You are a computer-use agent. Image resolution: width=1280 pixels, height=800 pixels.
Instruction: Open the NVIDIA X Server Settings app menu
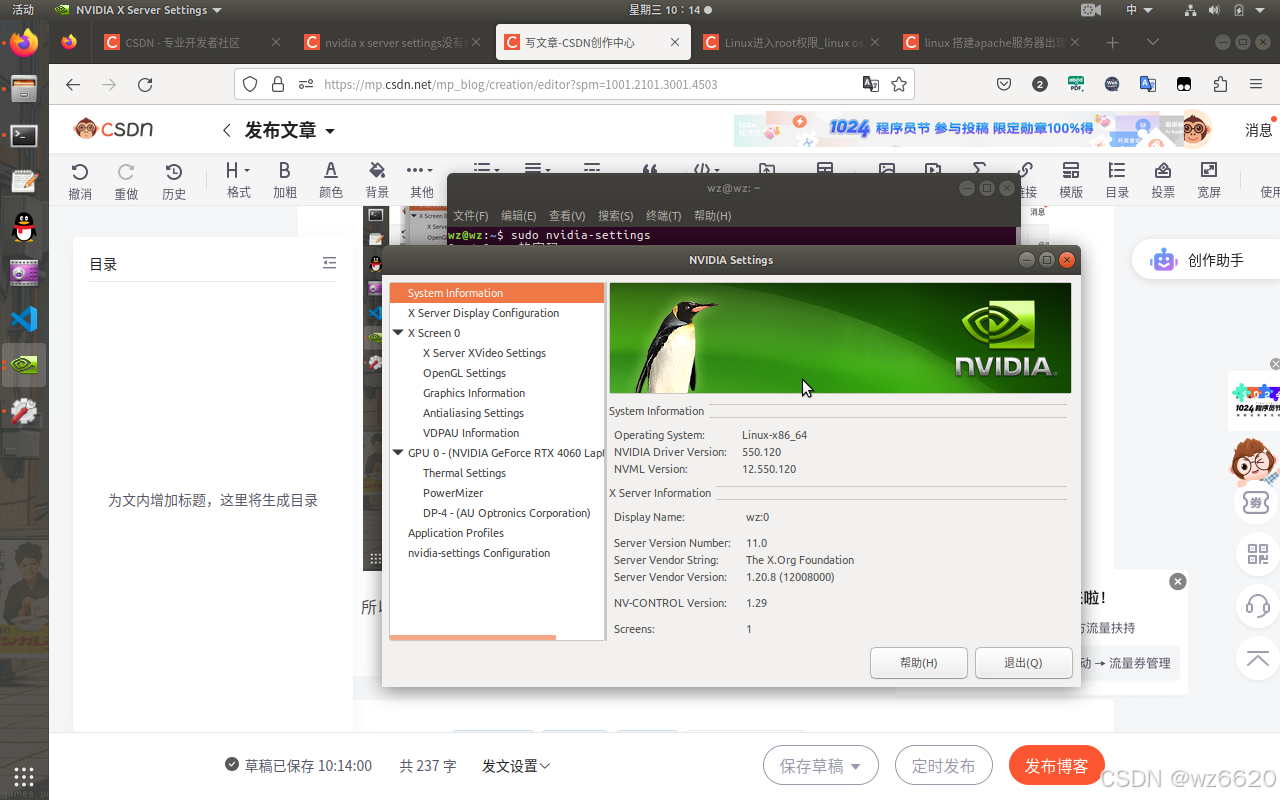point(139,10)
